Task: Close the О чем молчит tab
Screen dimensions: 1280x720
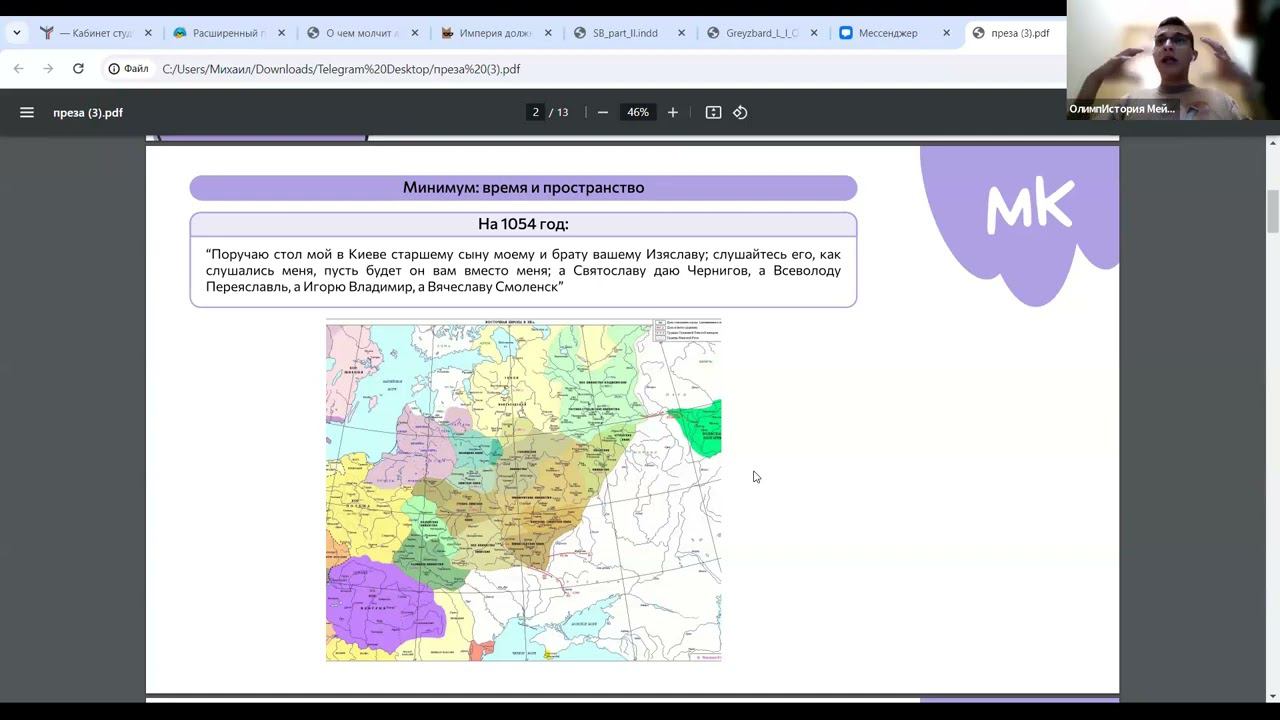Action: click(x=415, y=33)
